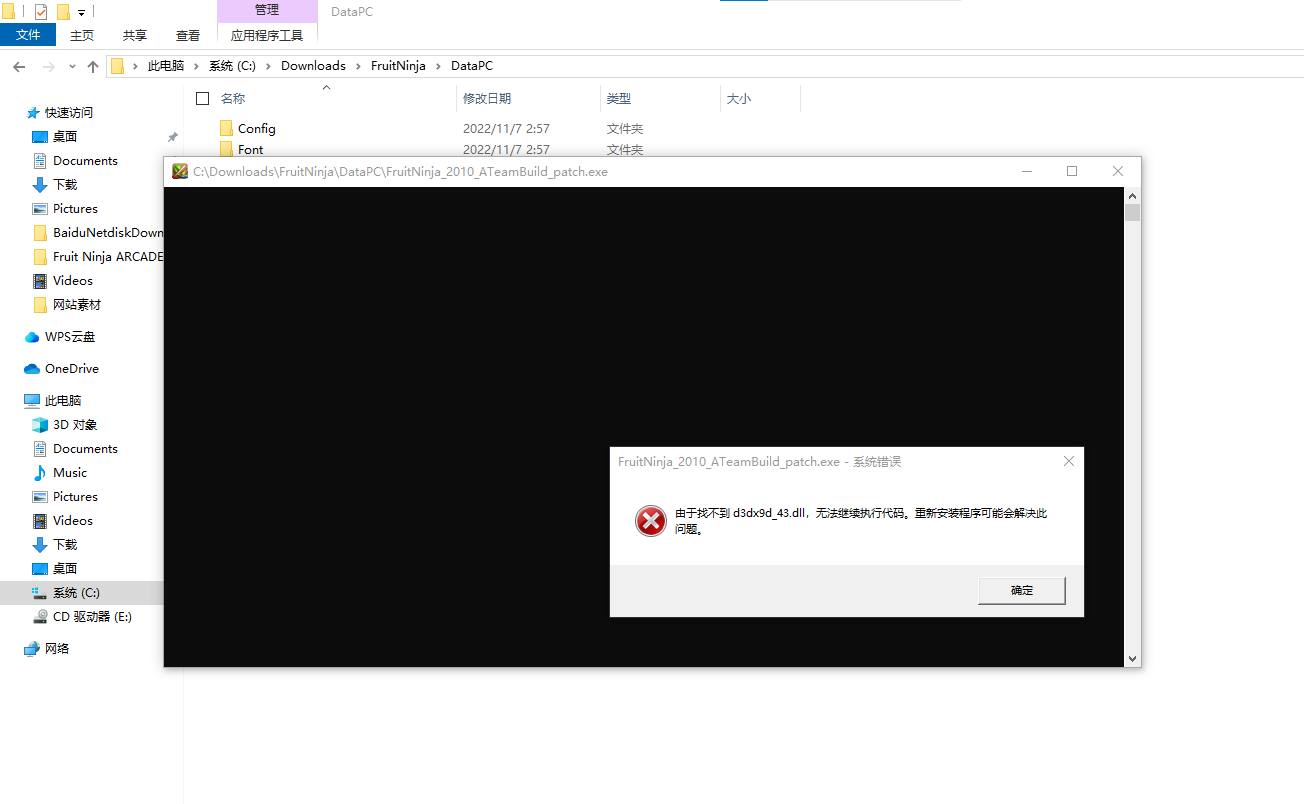This screenshot has height=804, width=1304.
Task: Open the 文件 menu in Explorer
Action: (28, 35)
